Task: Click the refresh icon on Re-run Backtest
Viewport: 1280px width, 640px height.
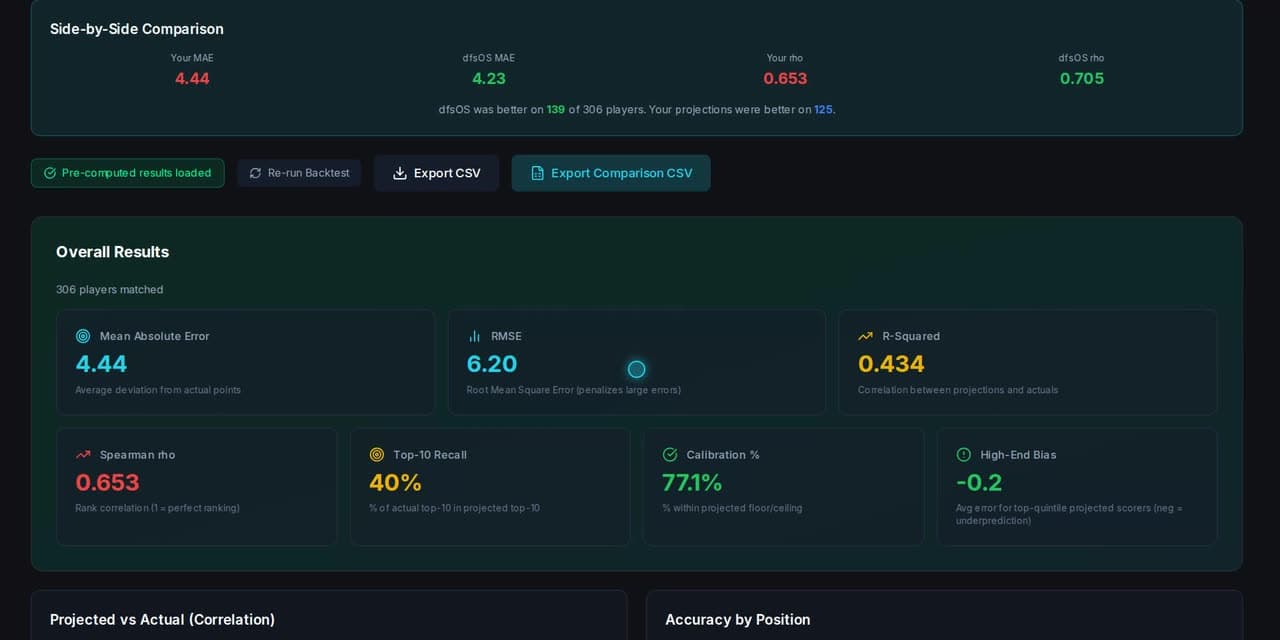Action: click(255, 173)
